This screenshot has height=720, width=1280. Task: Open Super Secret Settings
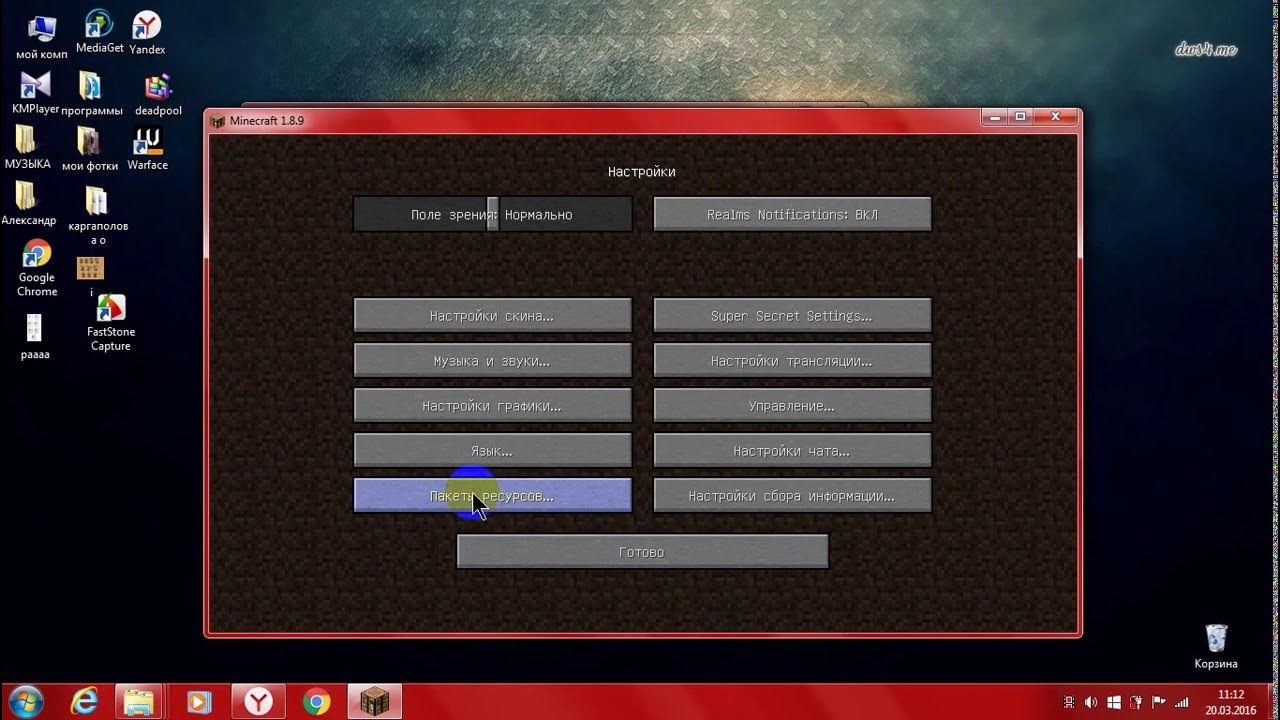pos(792,315)
